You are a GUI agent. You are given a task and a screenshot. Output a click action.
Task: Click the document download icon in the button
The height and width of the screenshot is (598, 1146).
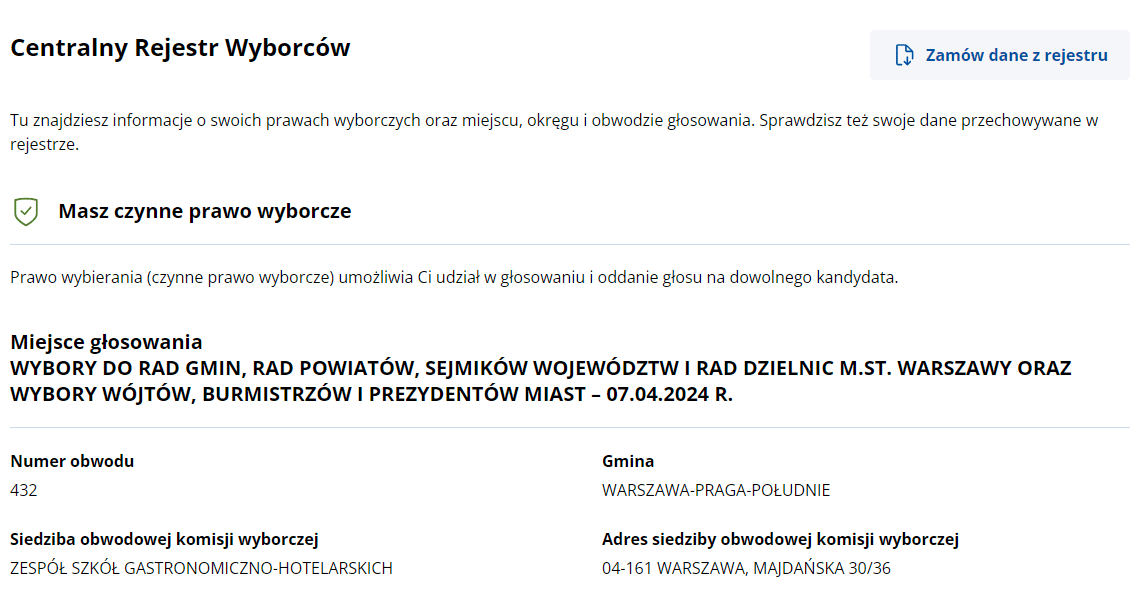904,55
